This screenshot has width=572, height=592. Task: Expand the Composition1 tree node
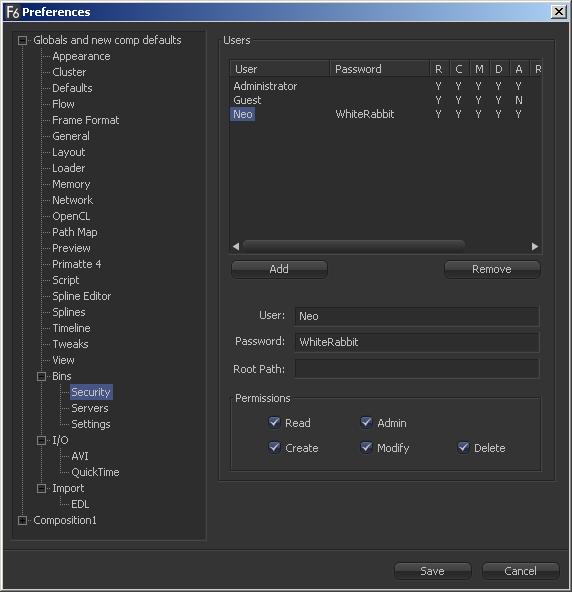[x=23, y=521]
